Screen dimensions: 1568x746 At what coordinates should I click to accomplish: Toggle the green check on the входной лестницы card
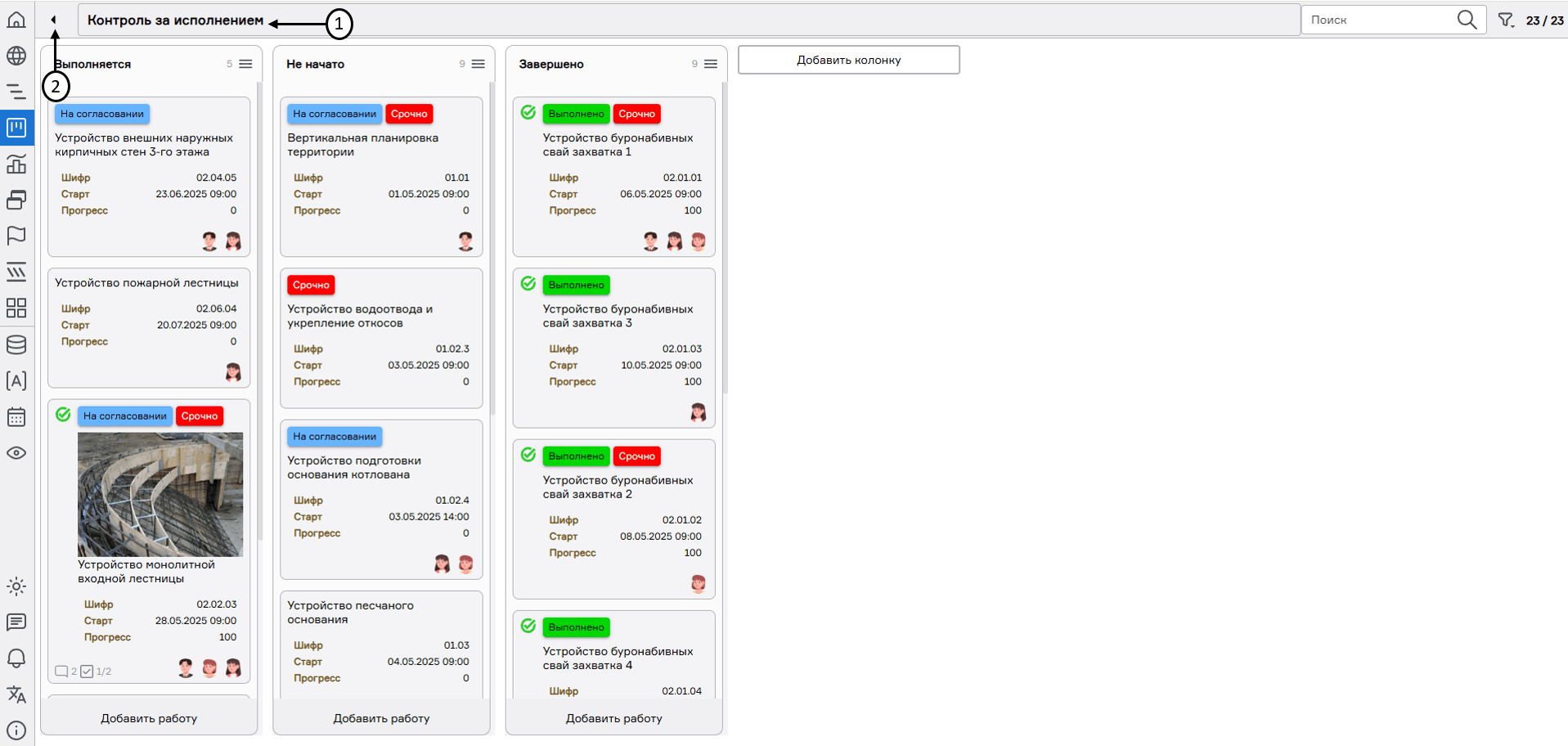coord(63,415)
